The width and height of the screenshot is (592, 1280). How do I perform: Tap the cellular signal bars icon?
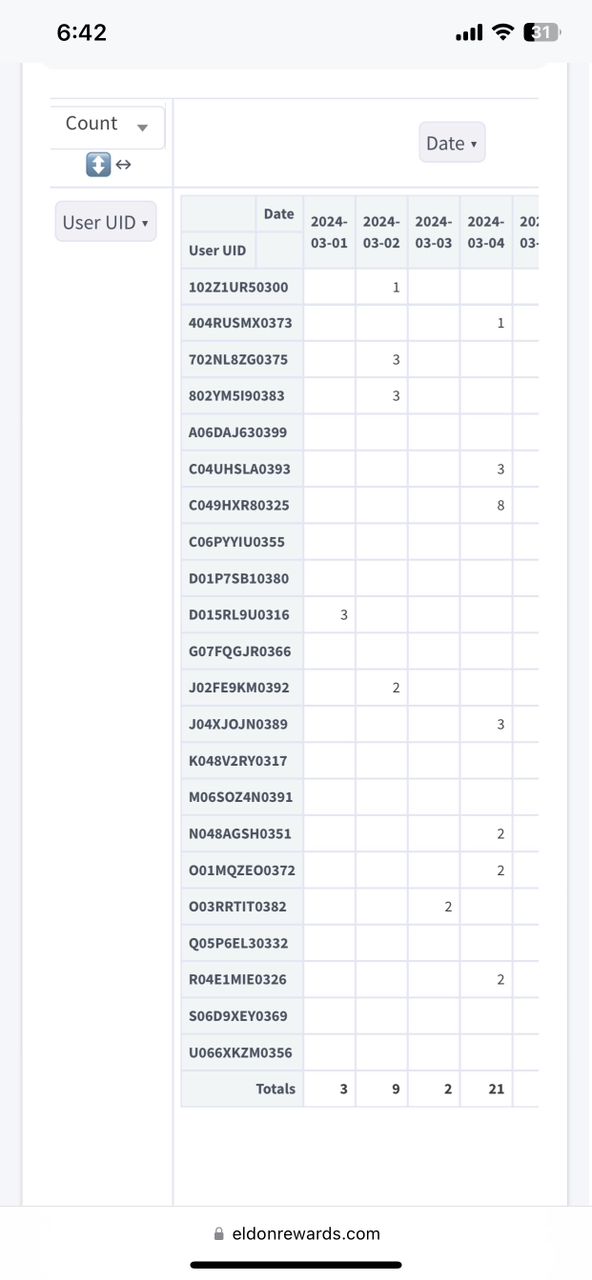click(x=469, y=34)
